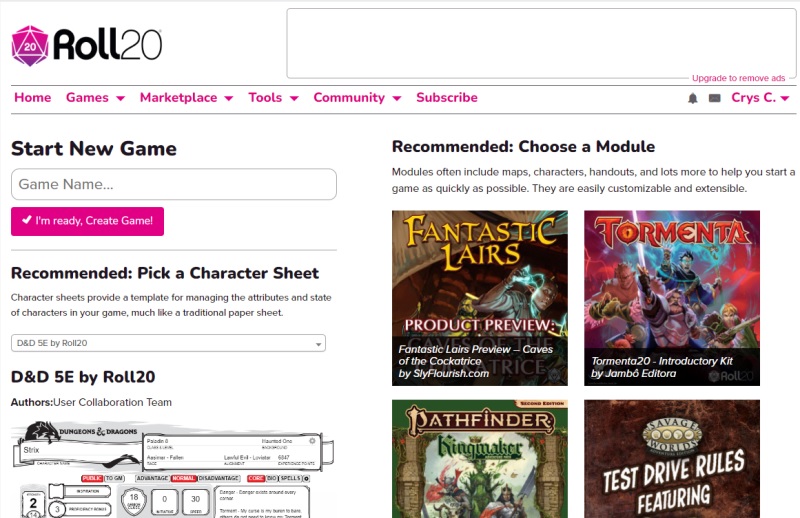Click the Roll20 d20 logo icon
Image resolution: width=800 pixels, height=518 pixels.
click(x=30, y=46)
